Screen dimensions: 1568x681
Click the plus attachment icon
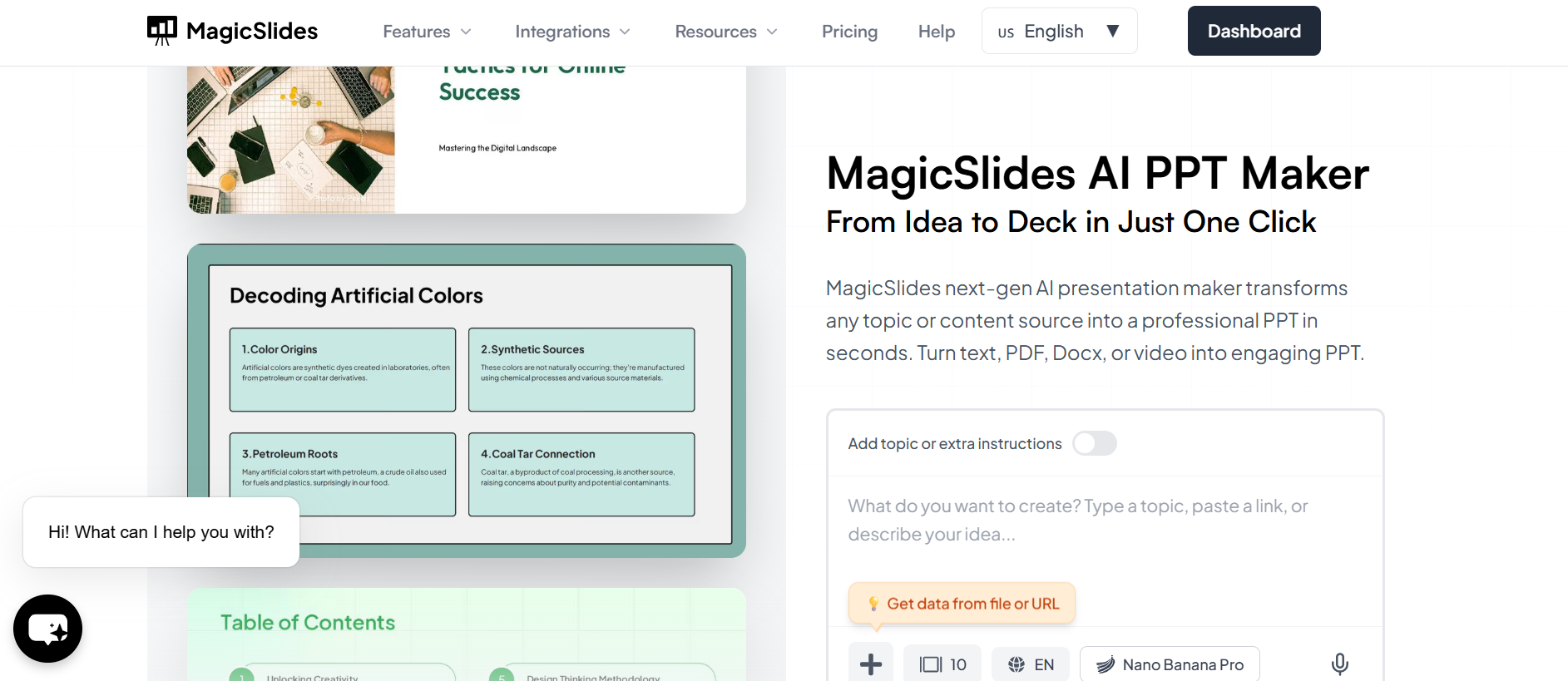(871, 664)
